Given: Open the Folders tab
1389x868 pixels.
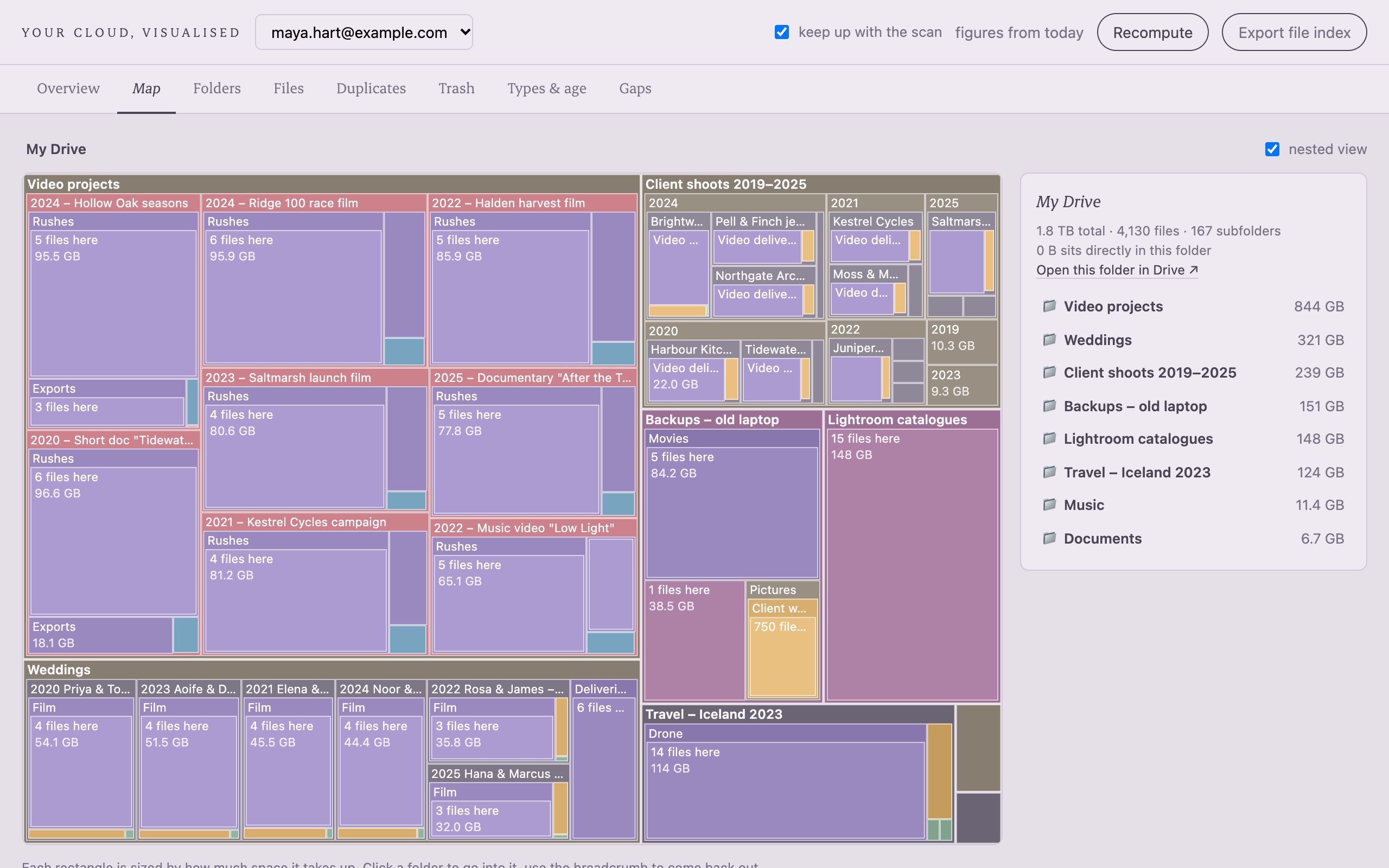Looking at the screenshot, I should 217,88.
